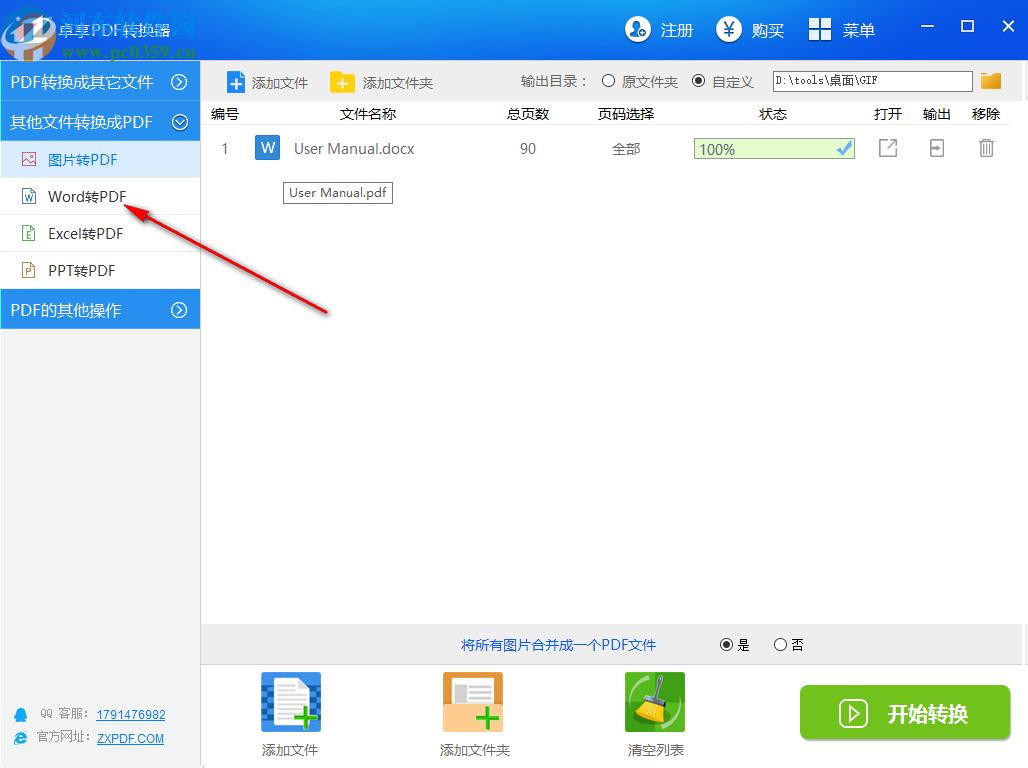Click the 编号 column header
Image resolution: width=1028 pixels, height=768 pixels.
click(x=225, y=114)
